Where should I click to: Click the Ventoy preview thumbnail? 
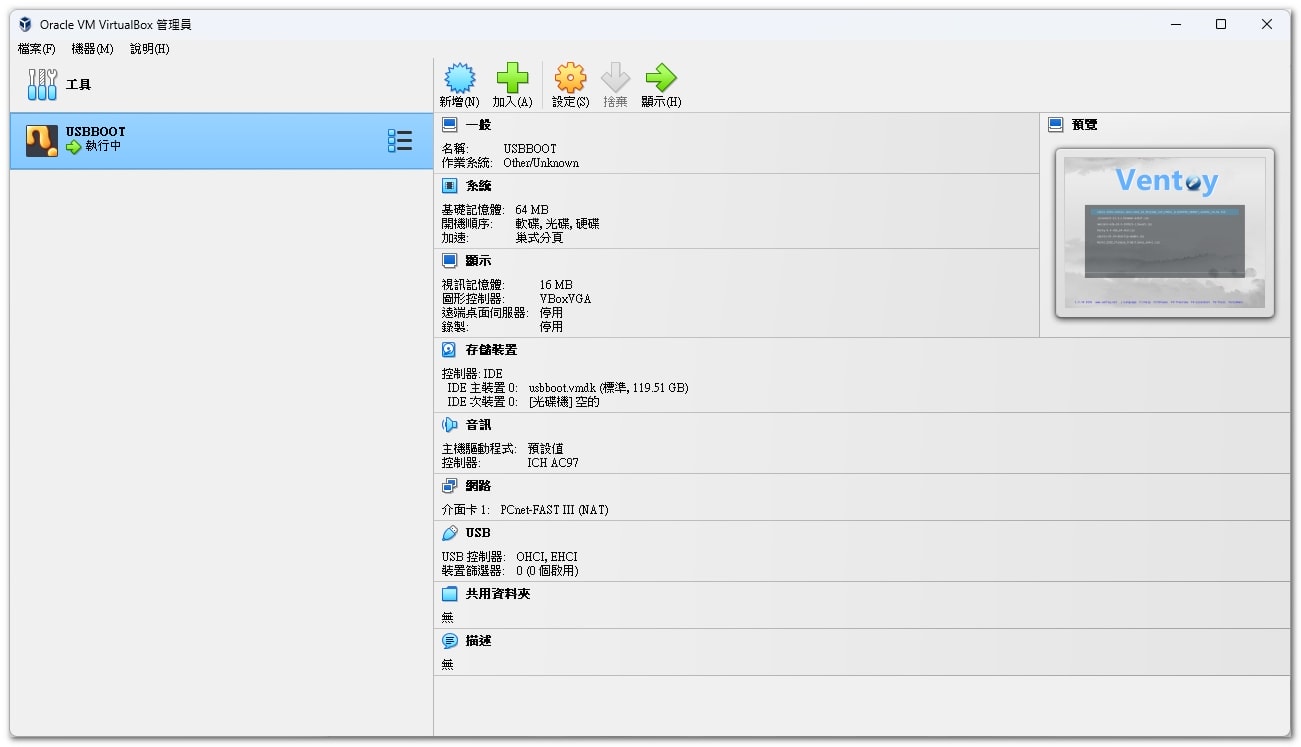(x=1164, y=232)
